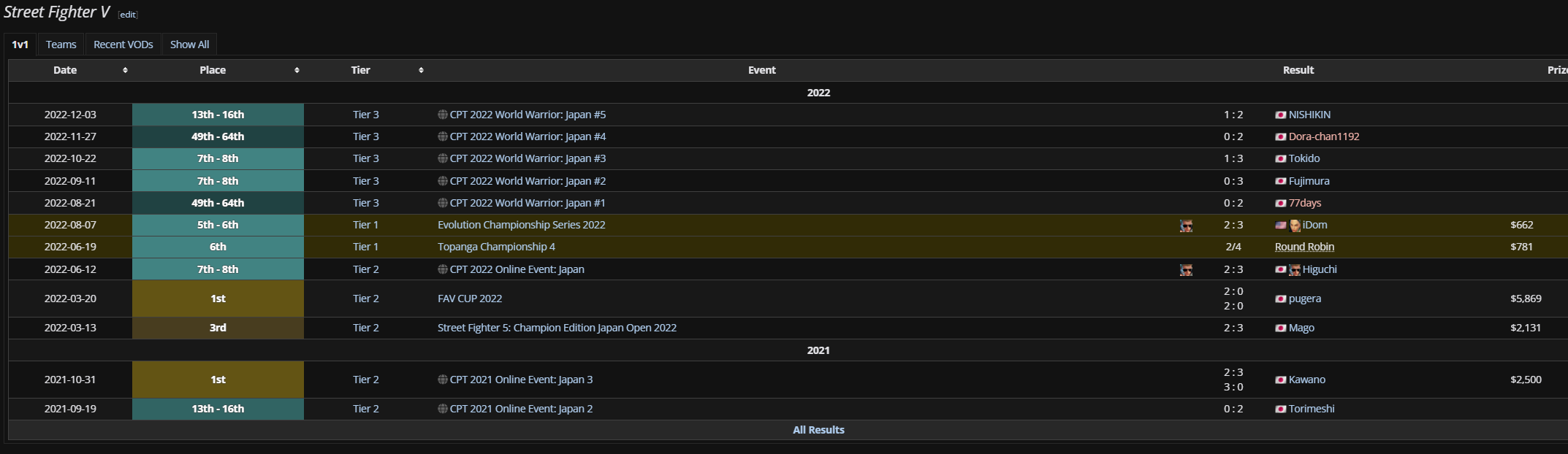Open the Recent VODs tab
Screen dimensions: 1568x454
click(x=123, y=45)
